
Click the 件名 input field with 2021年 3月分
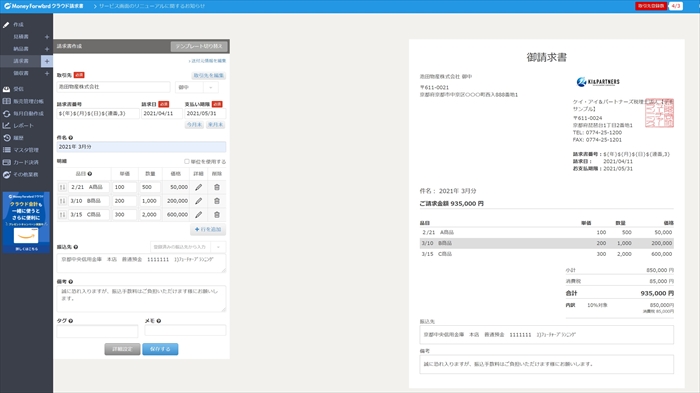(x=141, y=147)
